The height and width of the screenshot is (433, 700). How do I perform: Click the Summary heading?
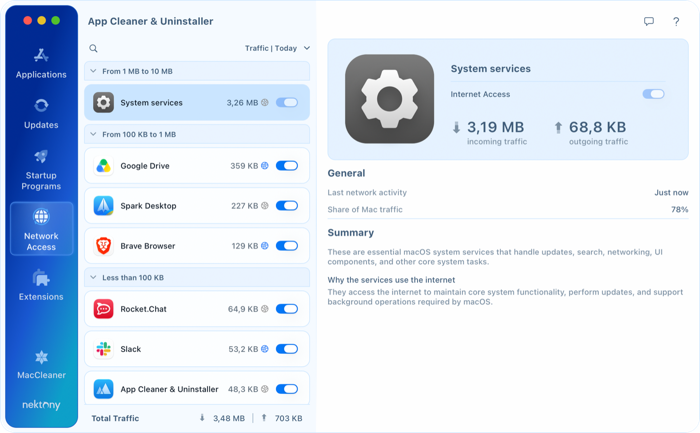click(x=350, y=233)
